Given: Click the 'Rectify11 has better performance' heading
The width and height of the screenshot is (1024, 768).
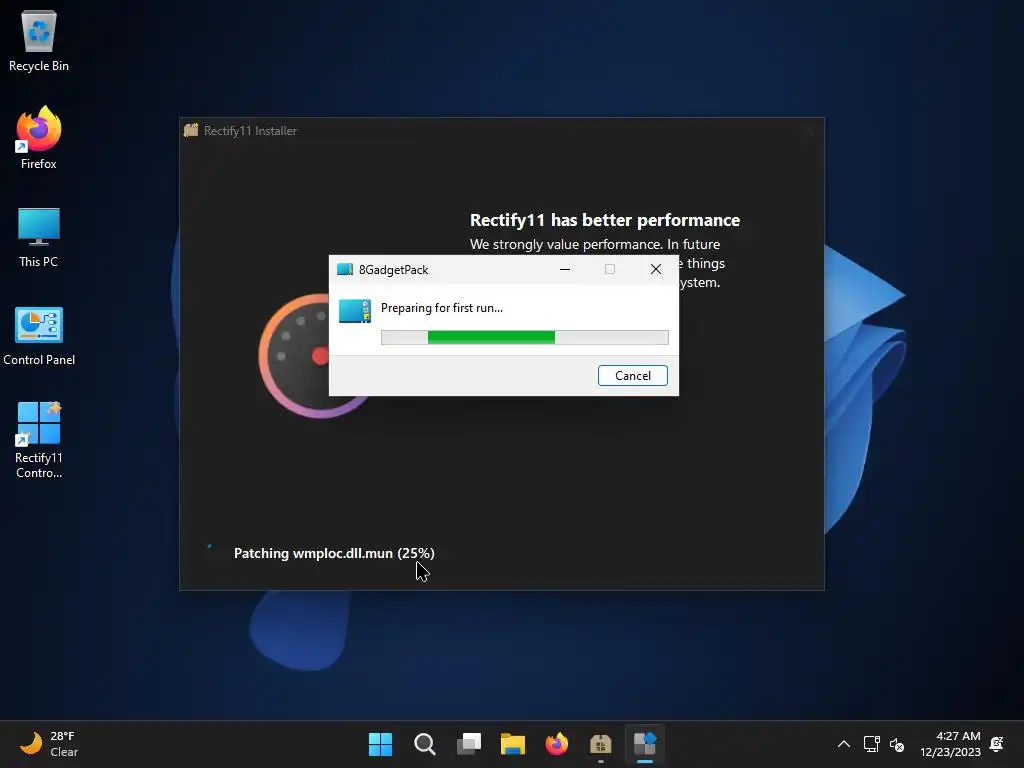Looking at the screenshot, I should pyautogui.click(x=605, y=220).
